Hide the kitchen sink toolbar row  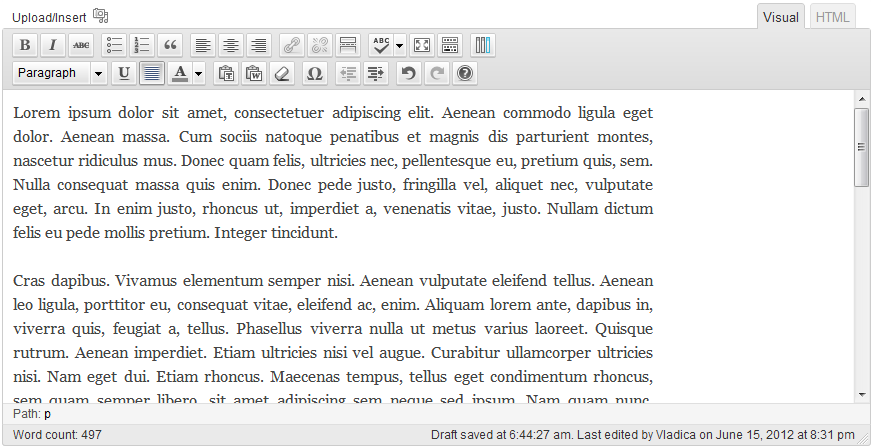pos(450,45)
